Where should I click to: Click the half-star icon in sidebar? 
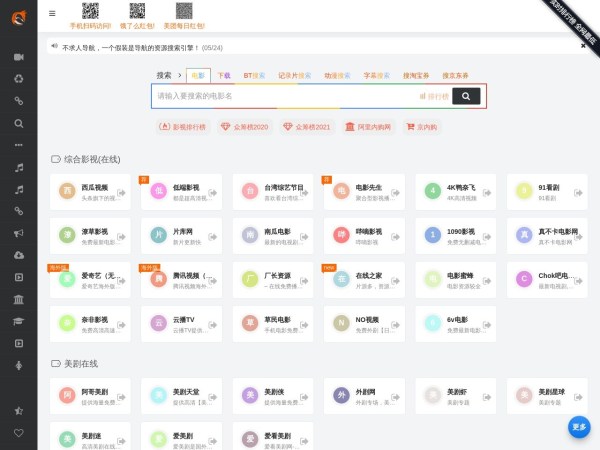point(18,410)
